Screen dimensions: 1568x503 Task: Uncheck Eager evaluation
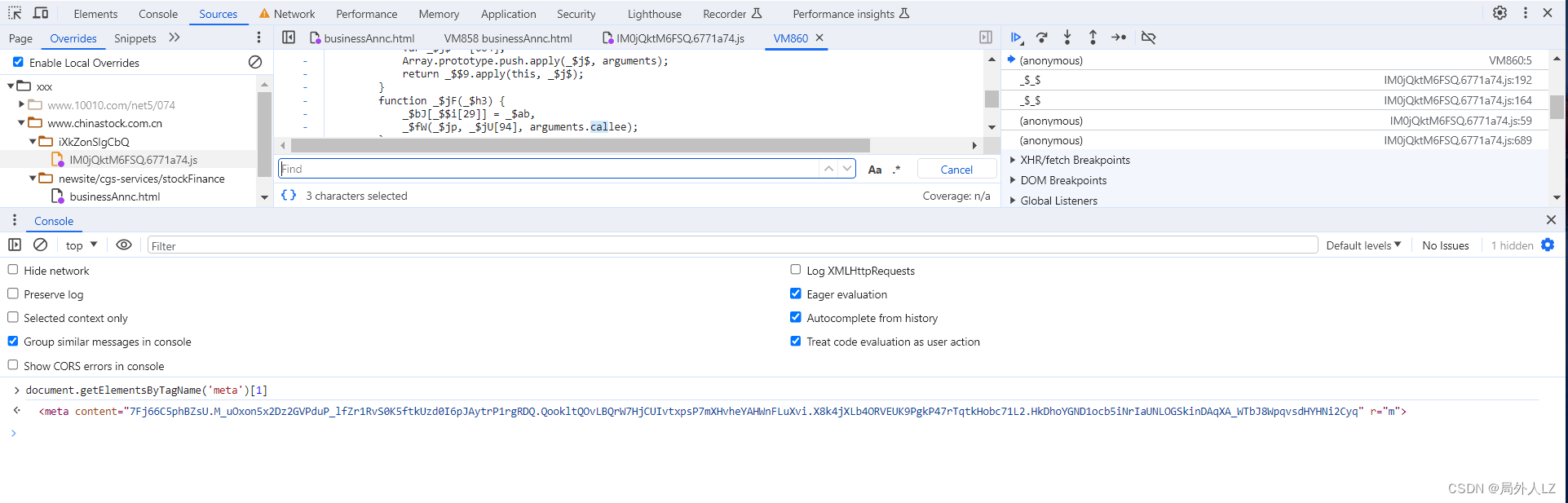[x=796, y=293]
